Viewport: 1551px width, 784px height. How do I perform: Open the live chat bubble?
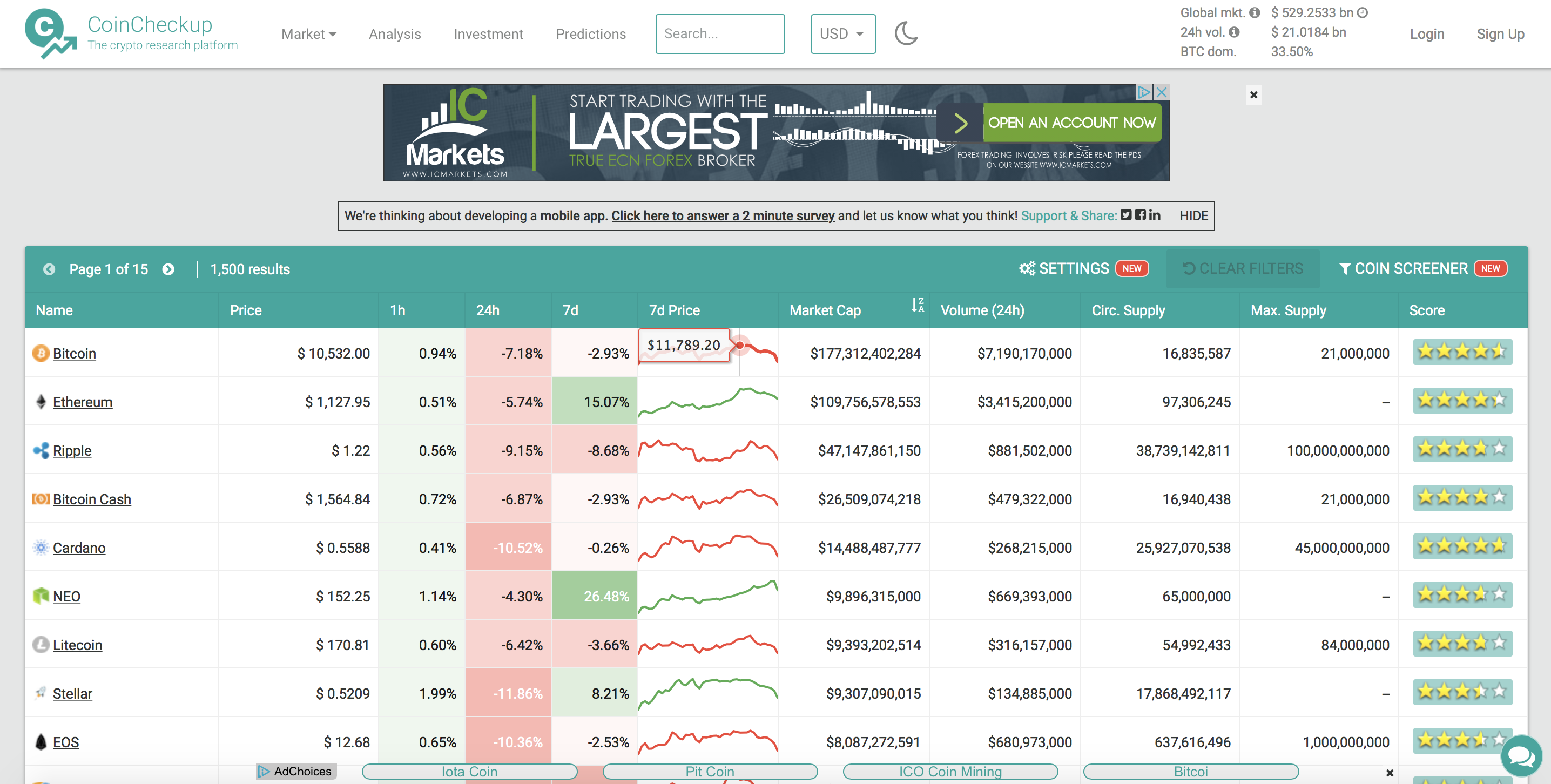click(x=1521, y=756)
